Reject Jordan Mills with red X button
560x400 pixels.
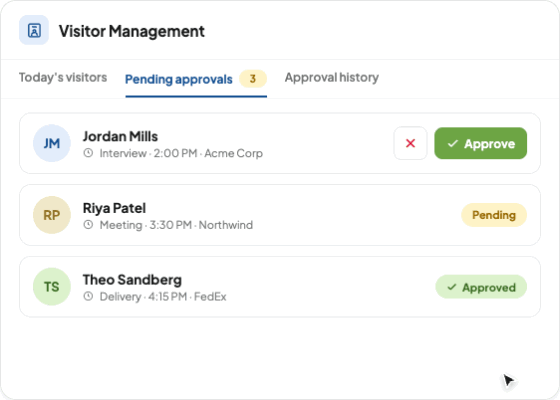tap(410, 143)
